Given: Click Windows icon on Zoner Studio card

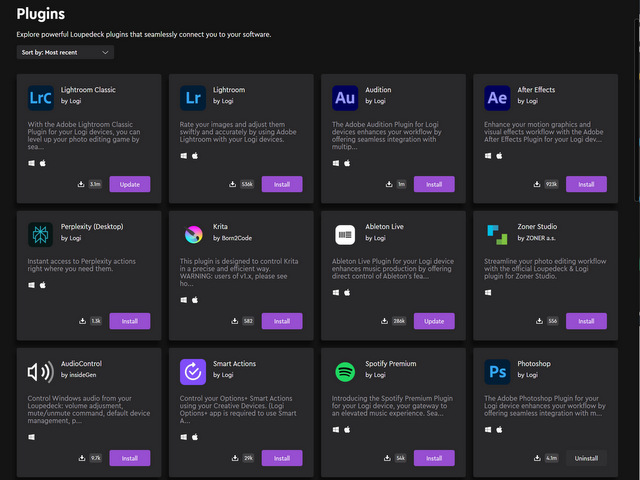Looking at the screenshot, I should coord(488,293).
